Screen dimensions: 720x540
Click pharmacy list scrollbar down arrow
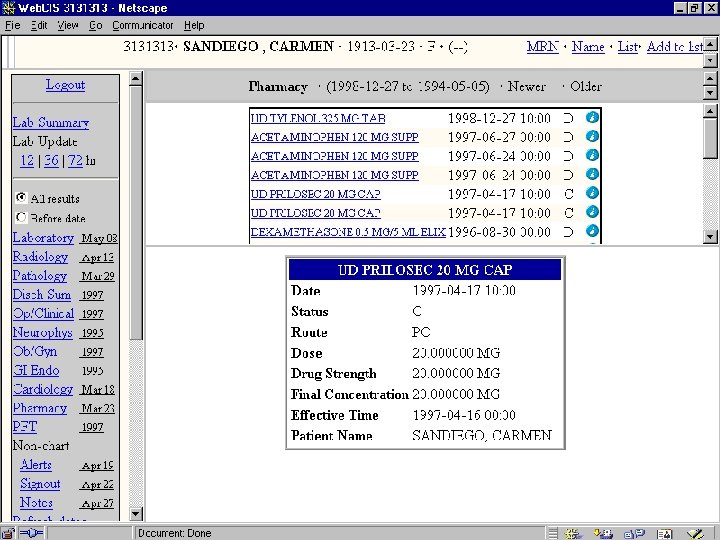pos(710,237)
